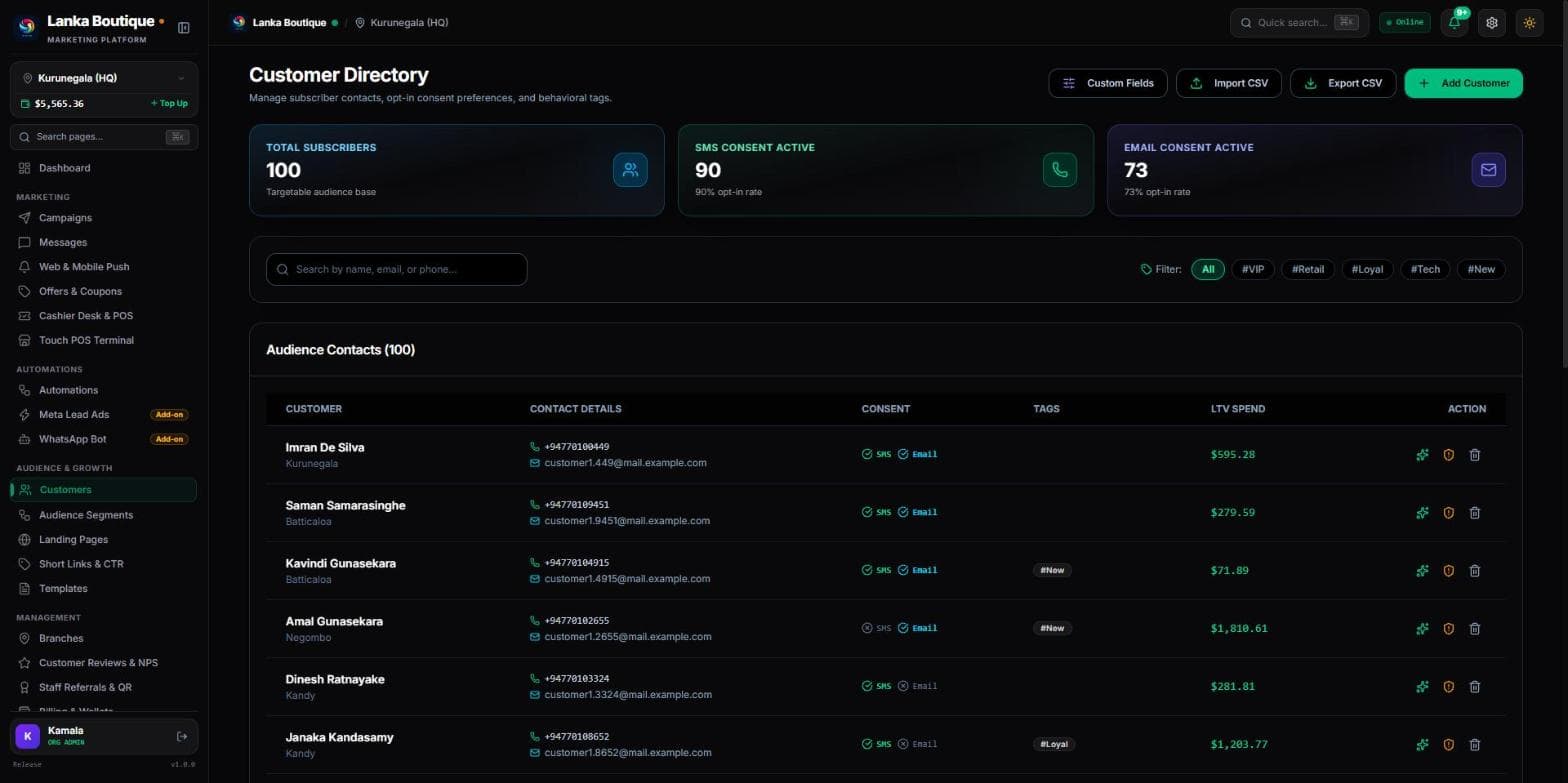Image resolution: width=1568 pixels, height=783 pixels.
Task: Expand the Kurunegala (HQ) branch selector
Action: (x=104, y=78)
